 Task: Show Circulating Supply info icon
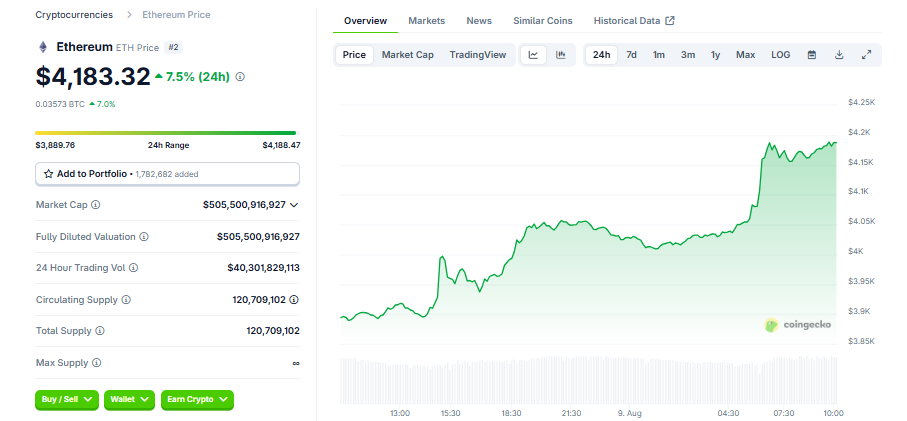(126, 300)
